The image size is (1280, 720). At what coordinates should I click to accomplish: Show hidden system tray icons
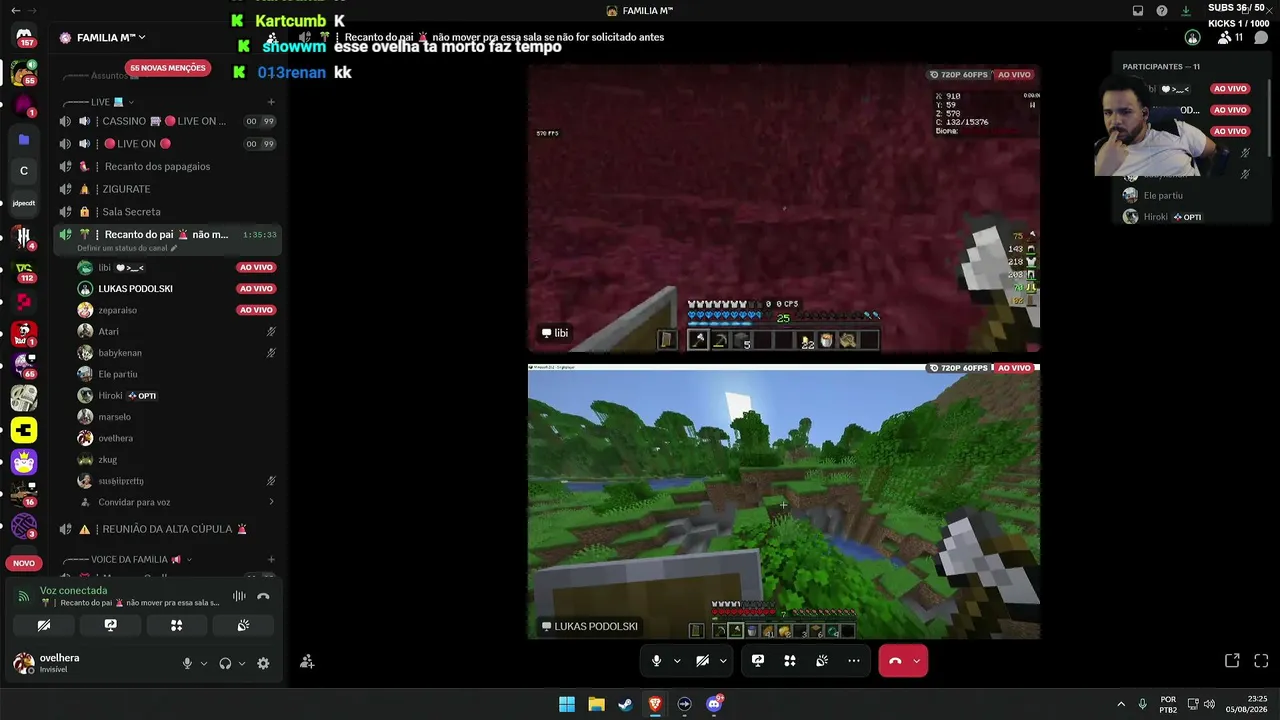pos(1121,704)
